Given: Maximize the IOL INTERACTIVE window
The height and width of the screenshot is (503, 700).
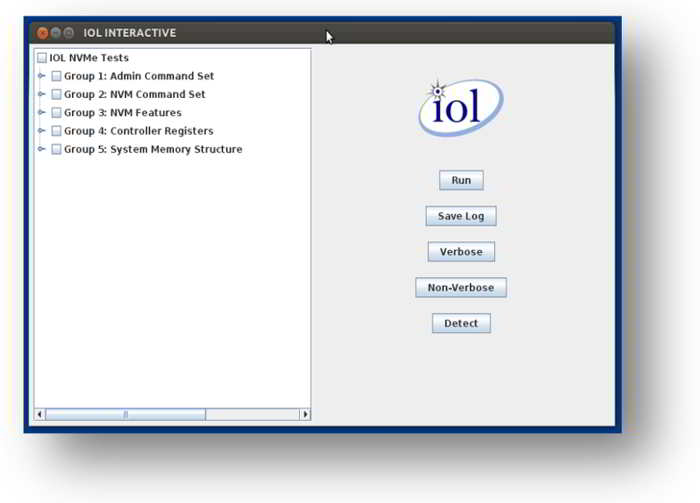Looking at the screenshot, I should [x=69, y=33].
